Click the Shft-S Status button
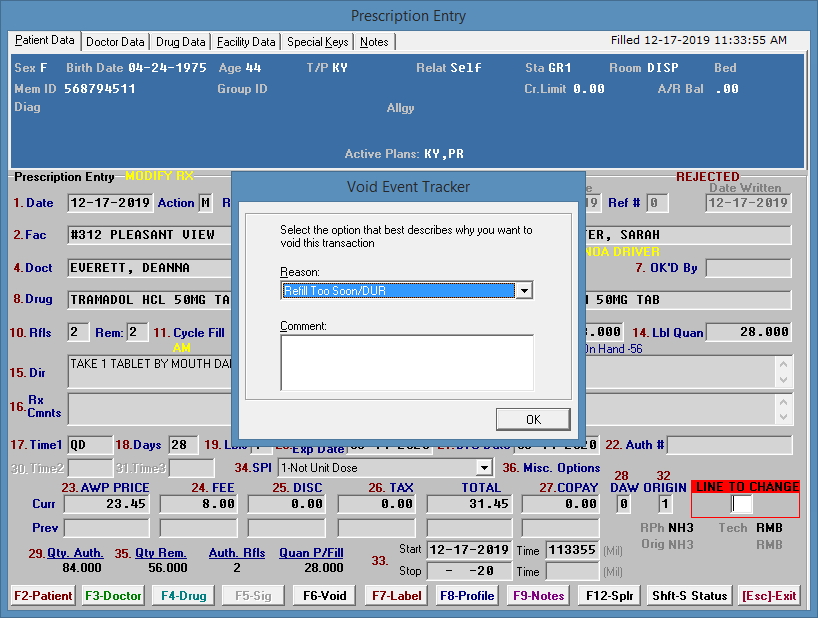Screen dimensions: 818x618 click(689, 596)
